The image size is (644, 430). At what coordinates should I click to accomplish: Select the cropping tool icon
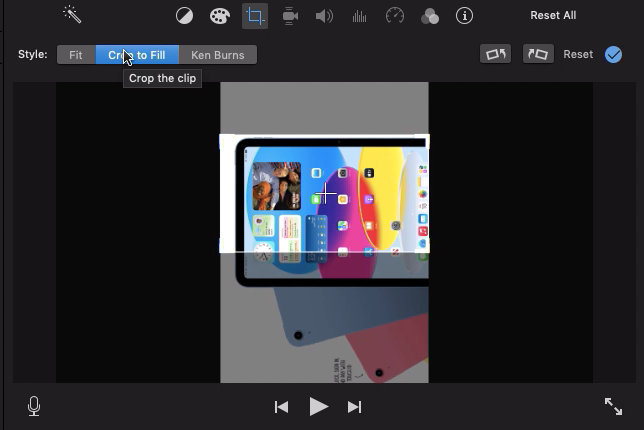(255, 16)
